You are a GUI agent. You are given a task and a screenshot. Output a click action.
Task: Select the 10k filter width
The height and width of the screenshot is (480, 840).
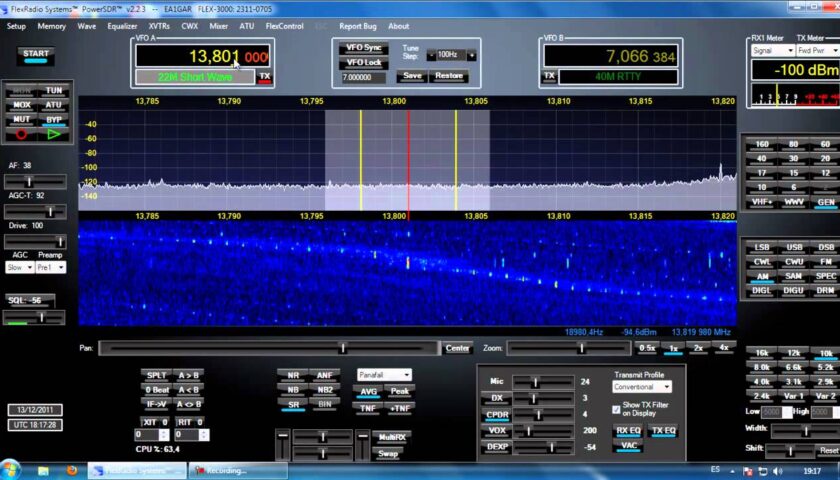826,354
